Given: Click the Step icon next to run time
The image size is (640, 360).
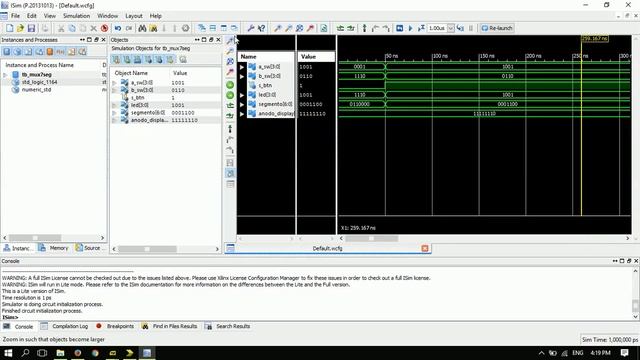Looking at the screenshot, I should click(460, 28).
